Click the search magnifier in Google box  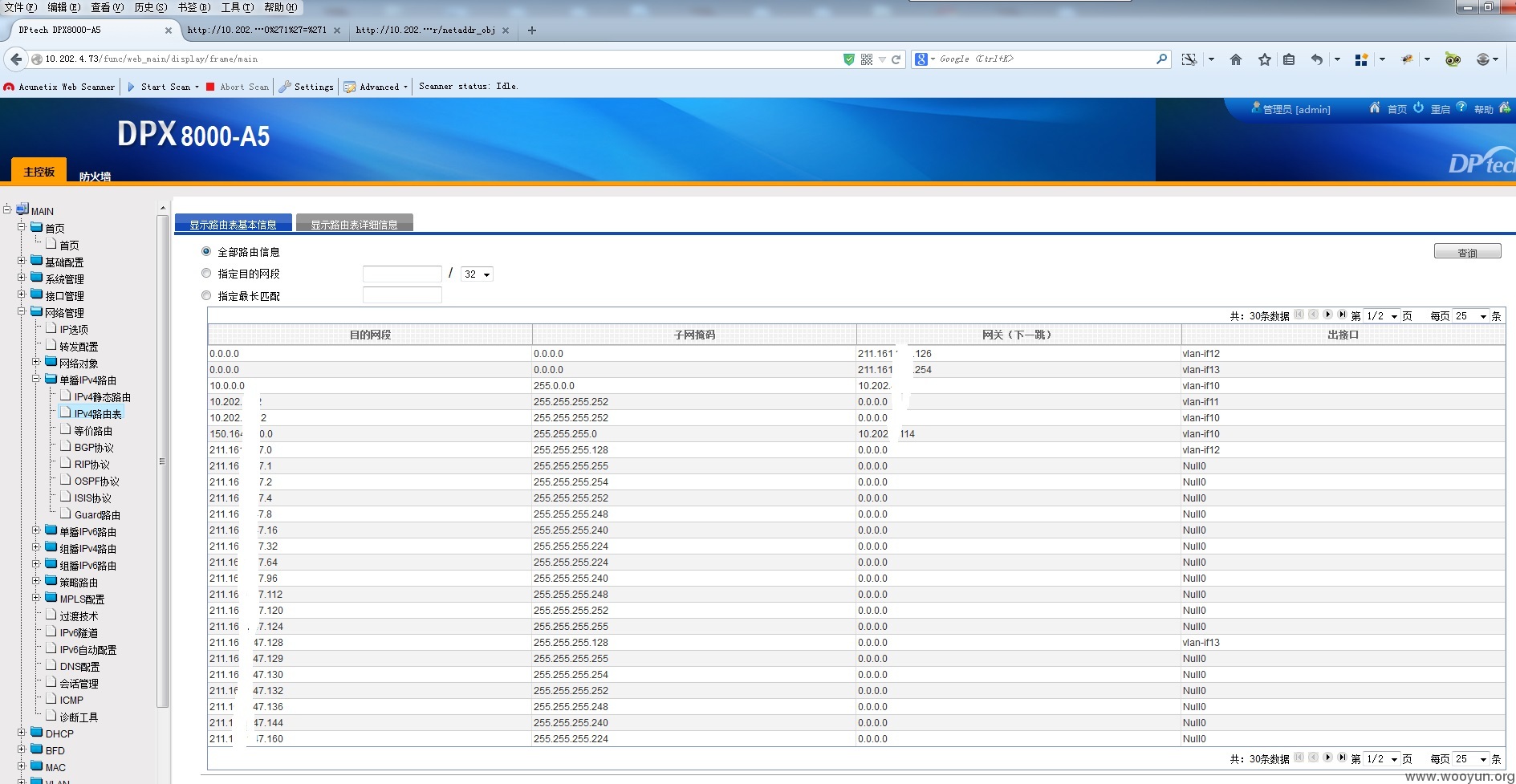tap(1161, 59)
